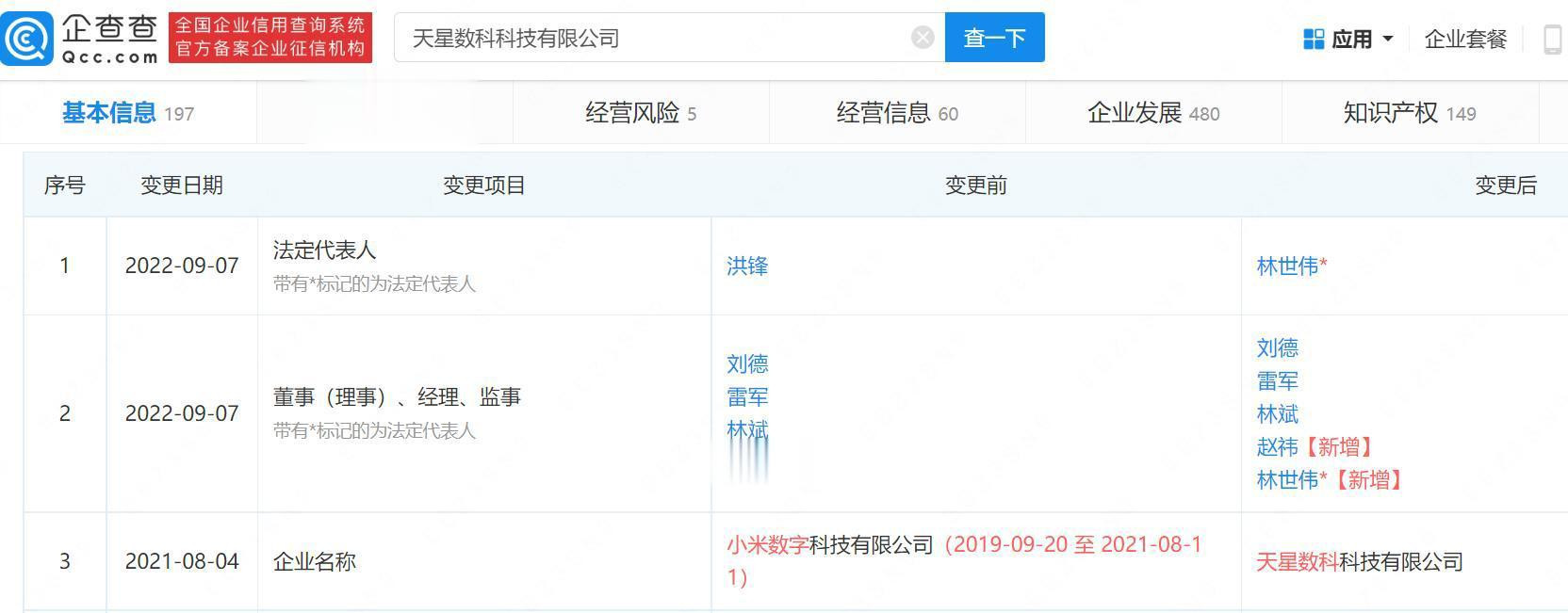Open 刘德 in the 变更后 column
This screenshot has height=613, width=1568.
[1277, 347]
